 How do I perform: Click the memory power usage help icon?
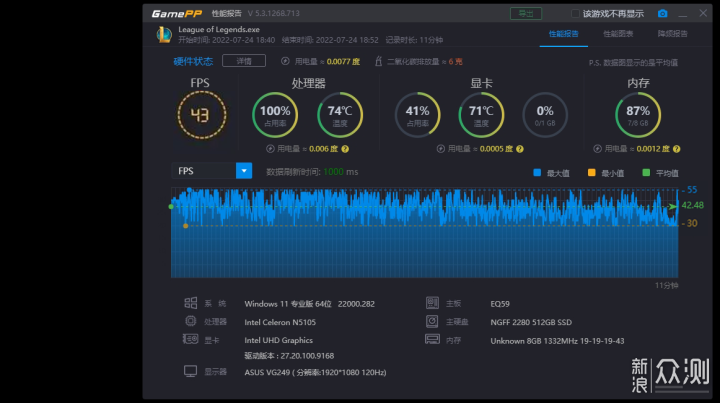coord(676,149)
